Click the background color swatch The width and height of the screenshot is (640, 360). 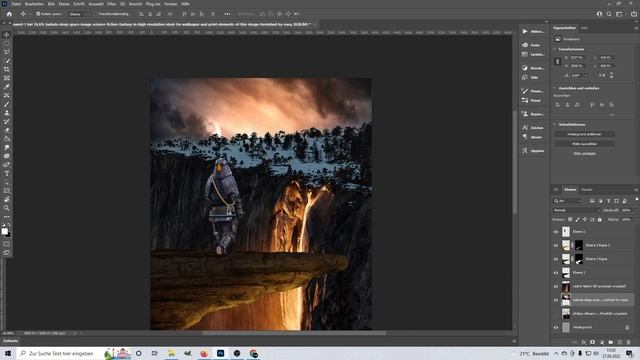[x=9, y=235]
